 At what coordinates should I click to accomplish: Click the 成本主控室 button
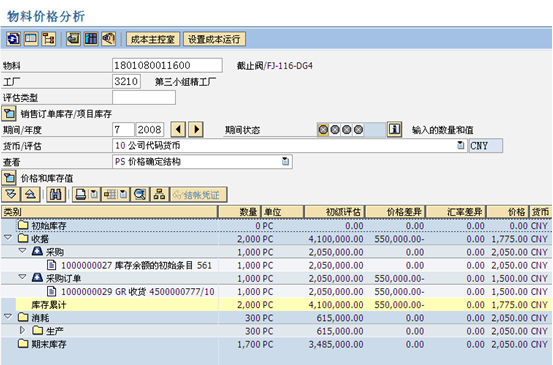(x=153, y=39)
